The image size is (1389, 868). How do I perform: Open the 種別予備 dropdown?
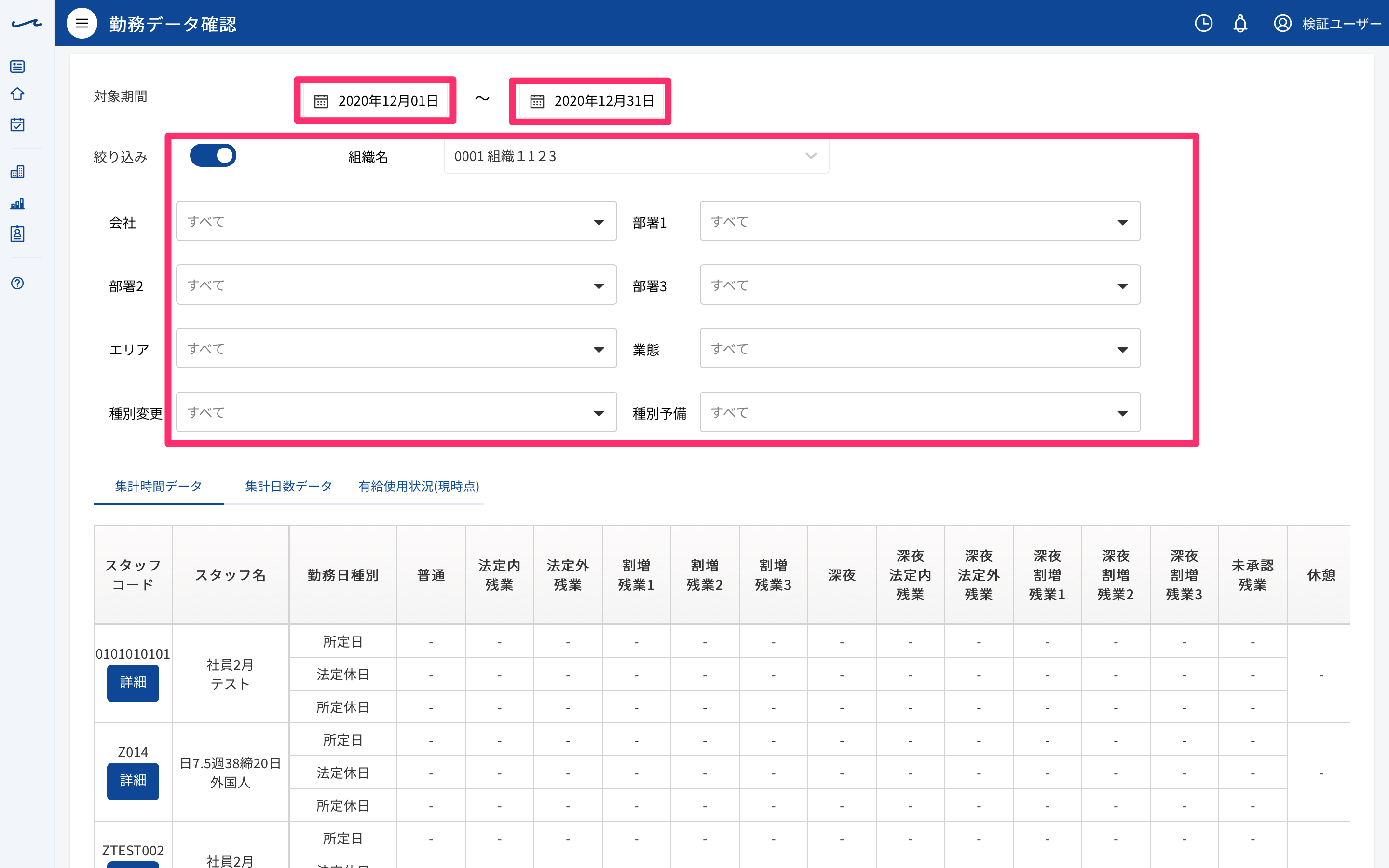pyautogui.click(x=920, y=413)
